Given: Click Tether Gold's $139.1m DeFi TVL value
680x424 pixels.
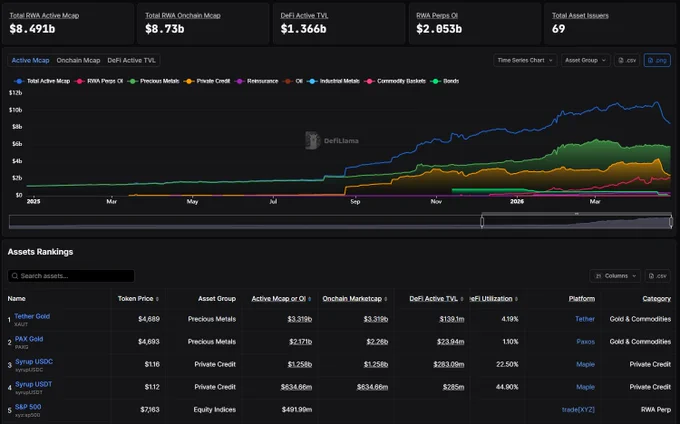Looking at the screenshot, I should point(451,319).
